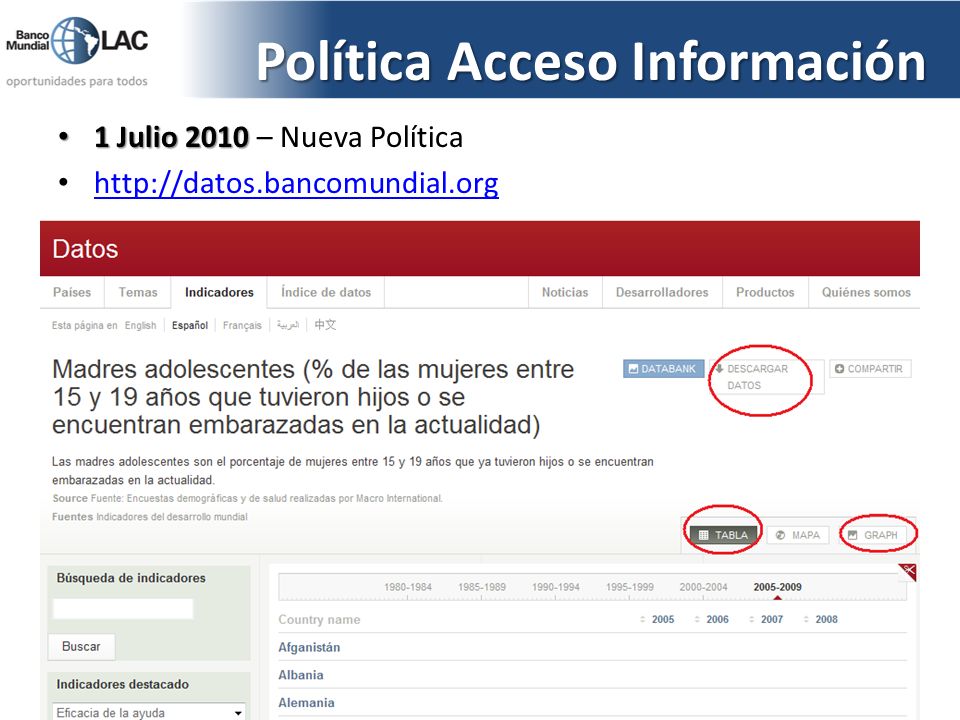The image size is (960, 720).
Task: Click the red scissors corner icon
Action: click(x=908, y=572)
